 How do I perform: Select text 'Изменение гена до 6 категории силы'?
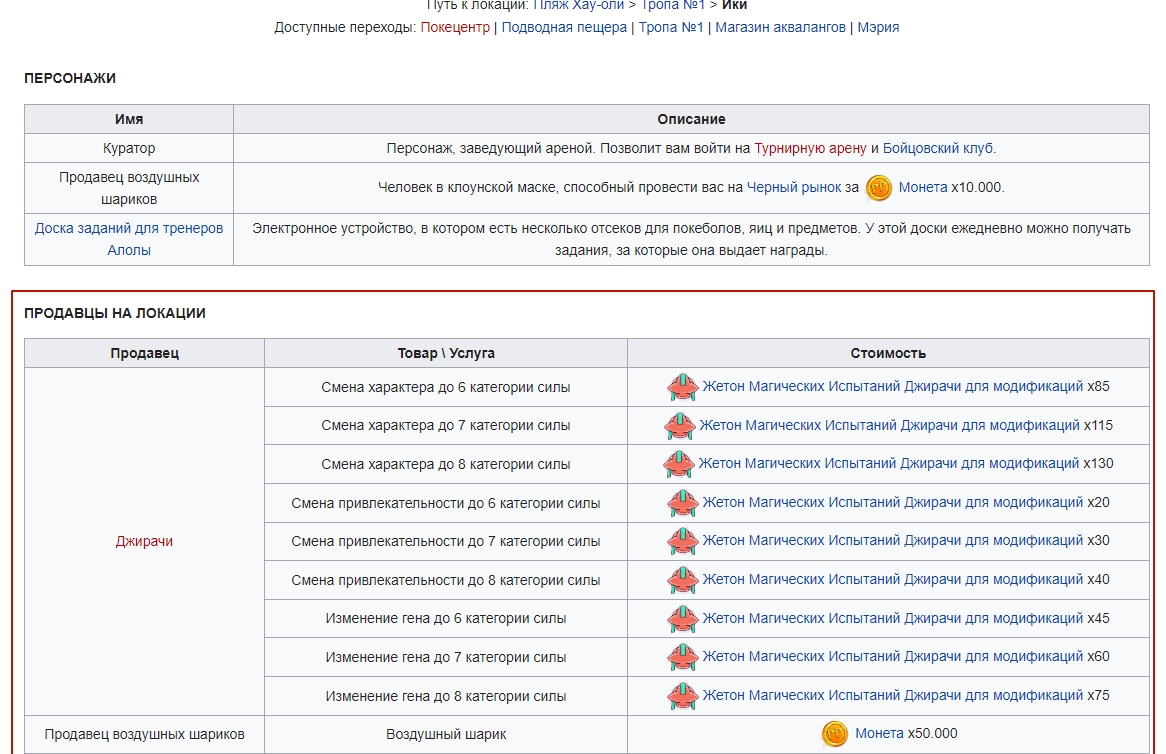(x=445, y=619)
